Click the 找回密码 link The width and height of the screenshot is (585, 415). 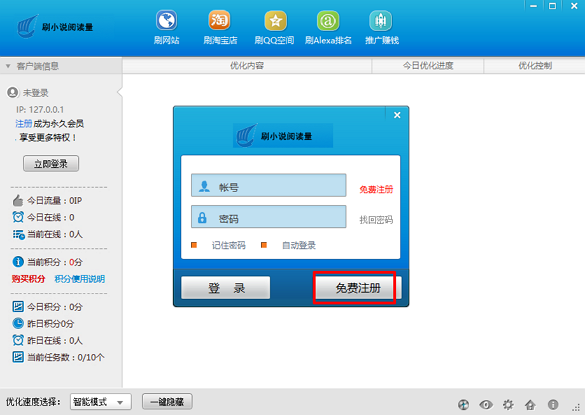pyautogui.click(x=376, y=220)
